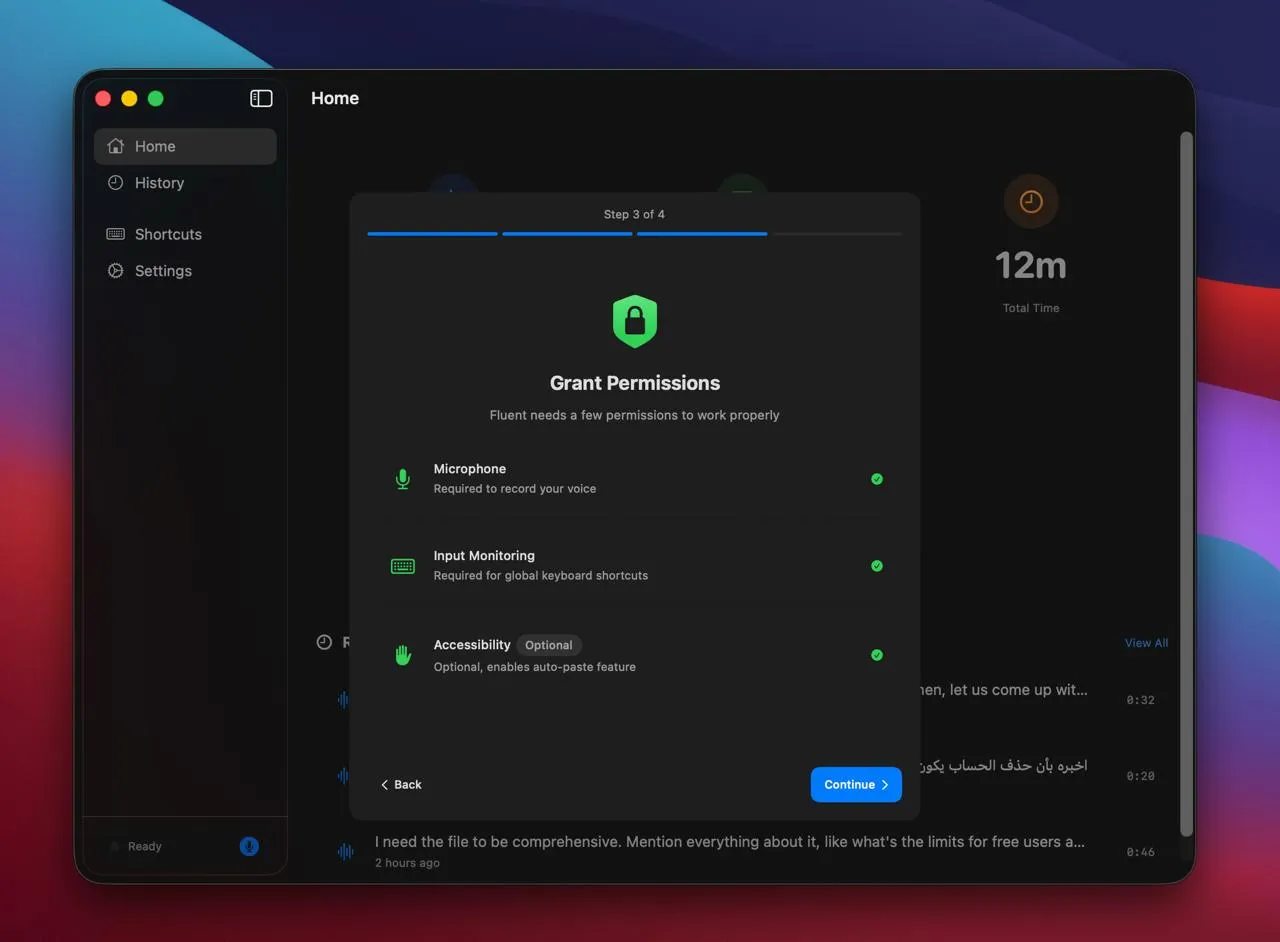Viewport: 1280px width, 942px height.
Task: Click the View All link
Action: [1146, 643]
